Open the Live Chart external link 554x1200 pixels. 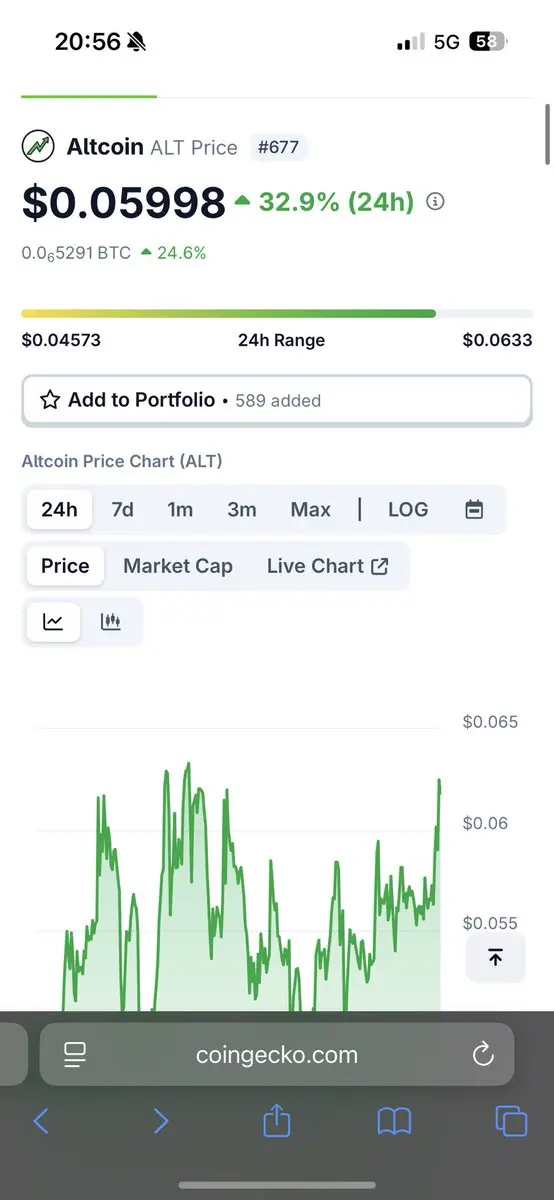click(x=328, y=566)
